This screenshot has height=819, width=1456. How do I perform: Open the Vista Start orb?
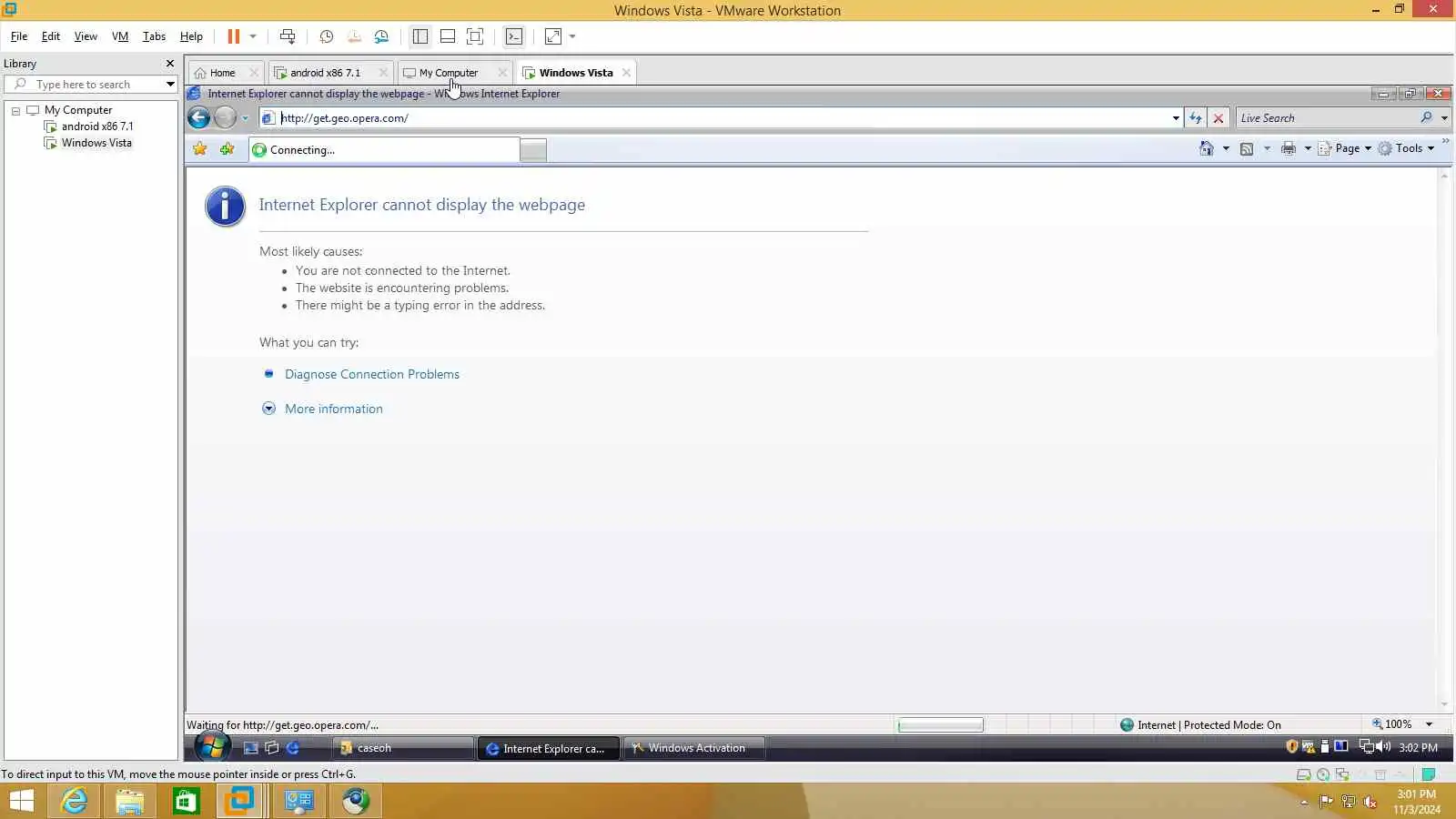212,748
